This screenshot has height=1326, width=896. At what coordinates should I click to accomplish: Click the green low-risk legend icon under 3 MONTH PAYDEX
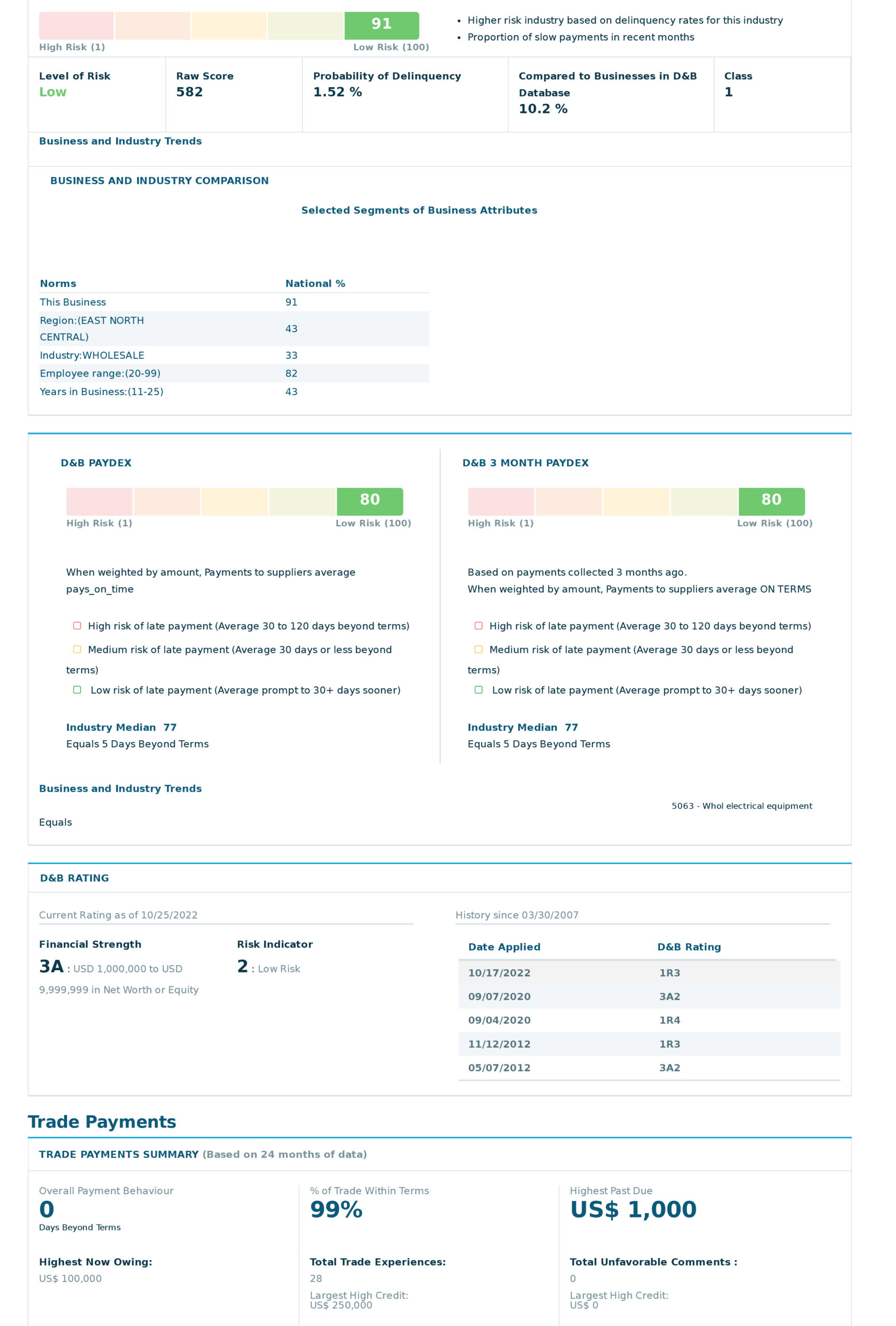(x=479, y=690)
